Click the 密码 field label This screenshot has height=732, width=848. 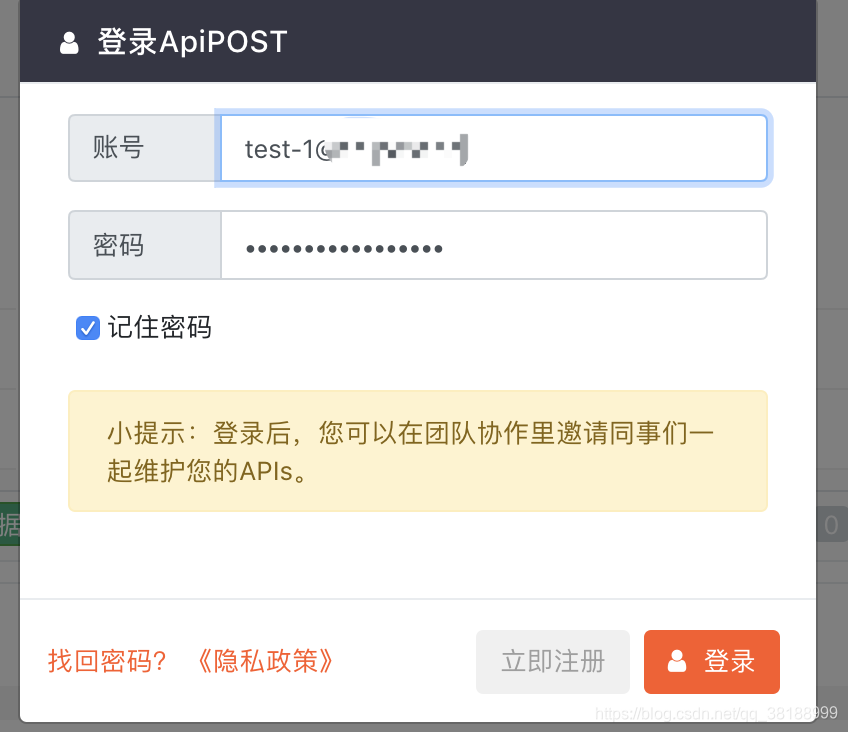click(120, 245)
